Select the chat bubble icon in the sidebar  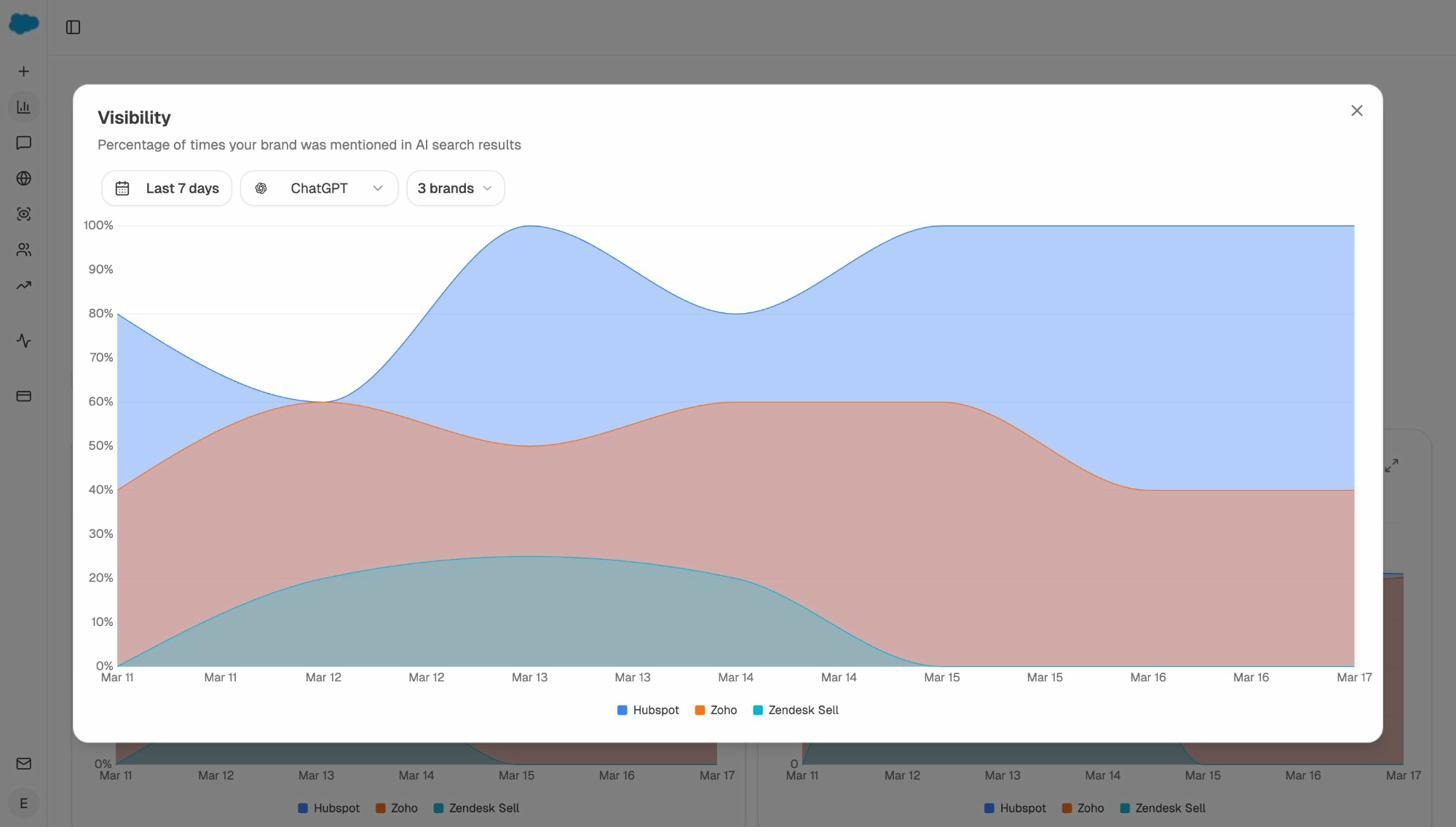pyautogui.click(x=23, y=142)
